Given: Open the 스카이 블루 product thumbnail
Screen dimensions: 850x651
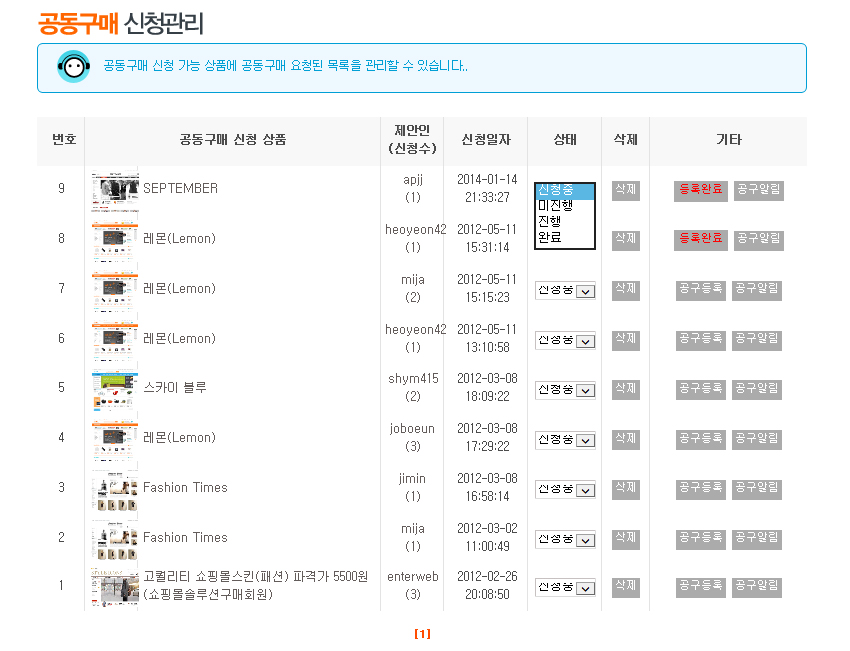Looking at the screenshot, I should (114, 388).
